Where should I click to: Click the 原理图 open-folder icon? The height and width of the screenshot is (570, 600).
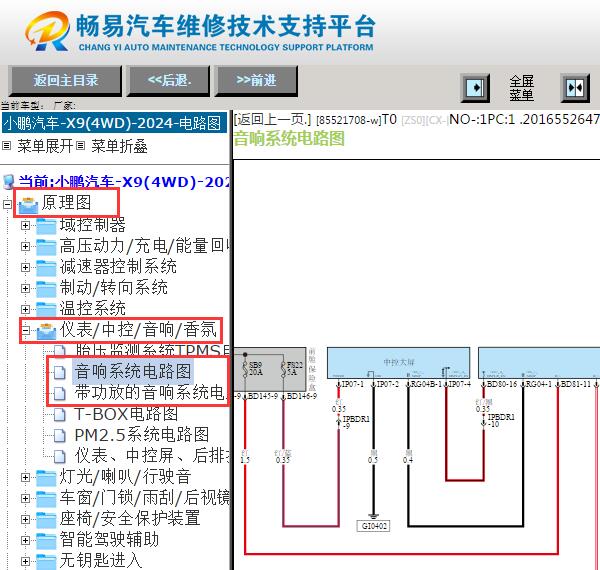pos(28,205)
